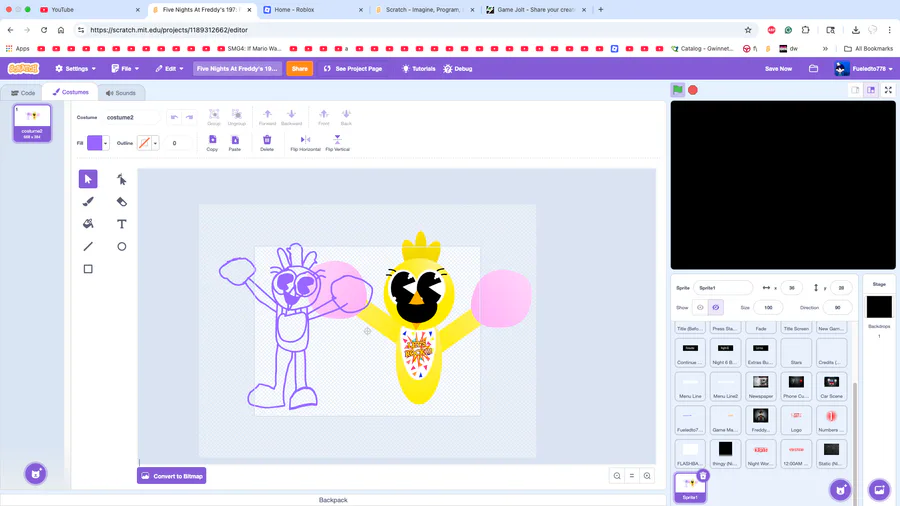
Task: Click the costume name field showing costume2
Action: [132, 117]
